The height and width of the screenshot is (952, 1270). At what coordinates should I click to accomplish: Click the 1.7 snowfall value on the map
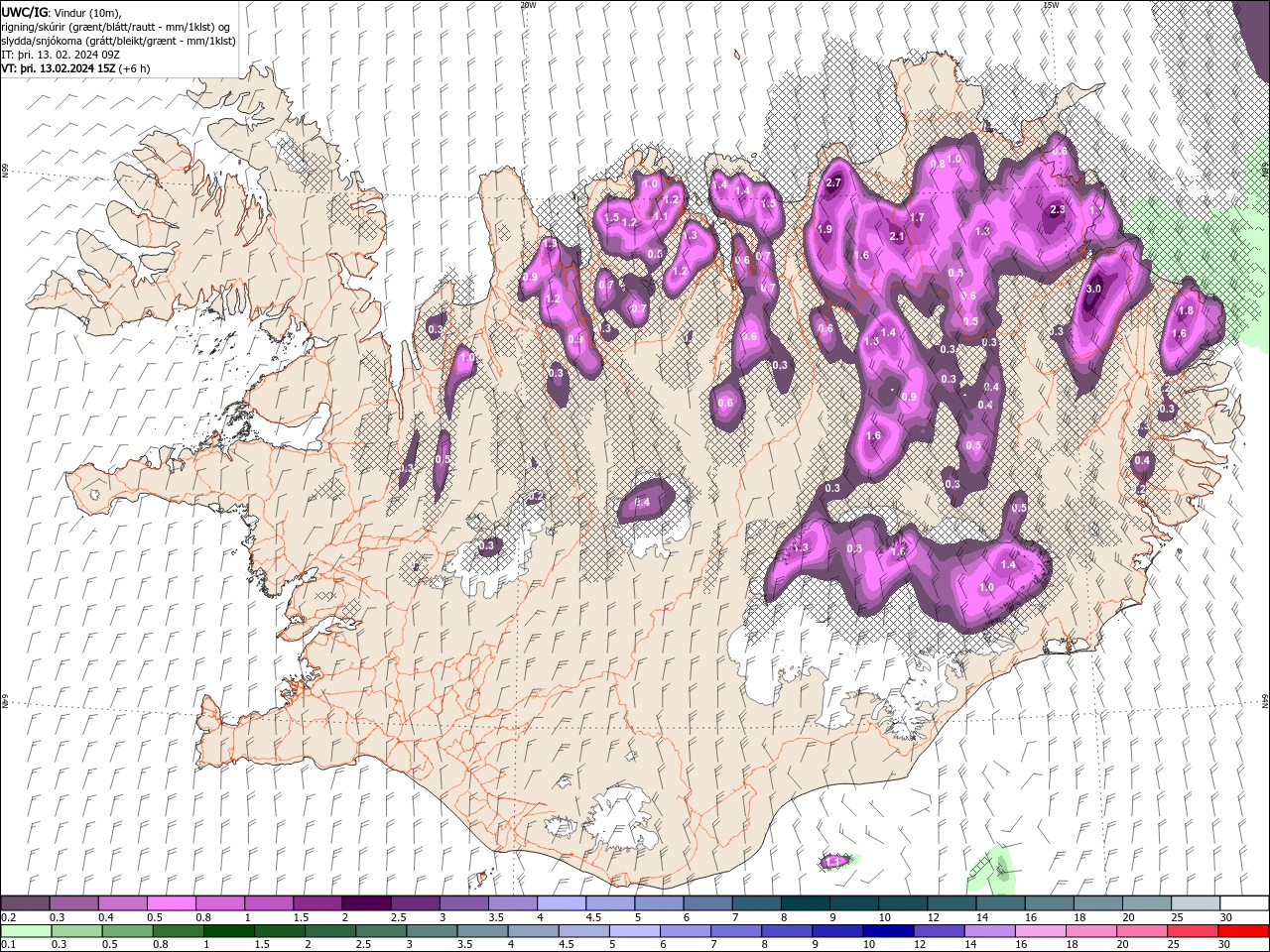click(917, 217)
